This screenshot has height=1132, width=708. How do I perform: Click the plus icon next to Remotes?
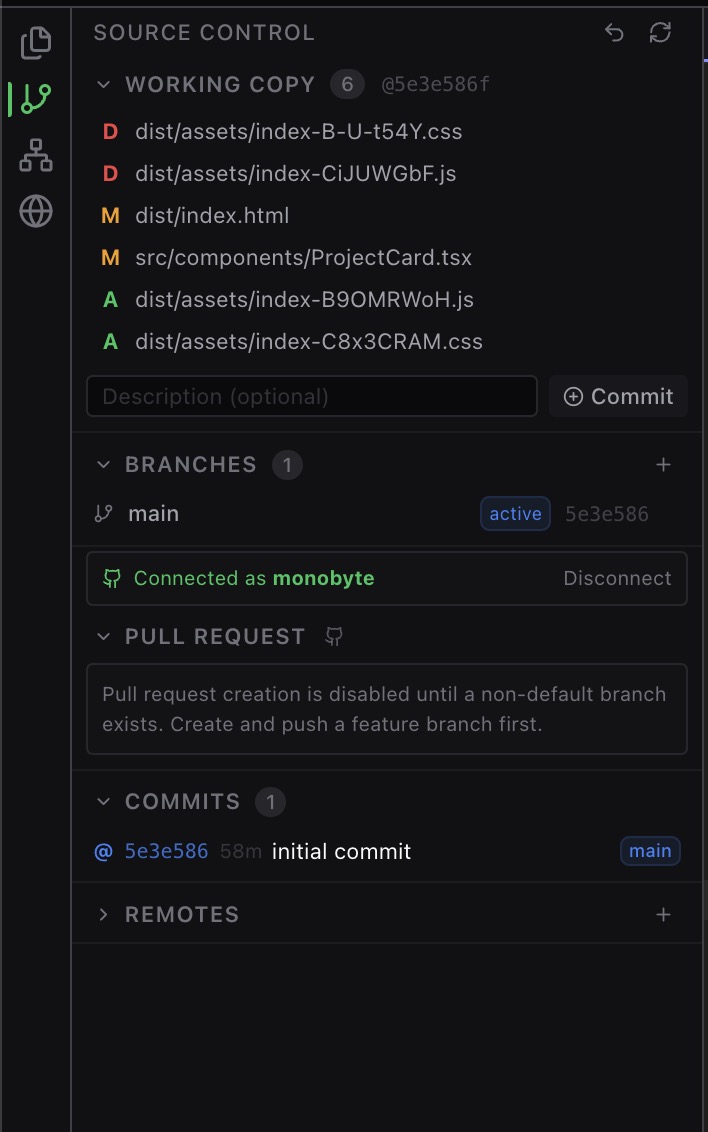(664, 913)
